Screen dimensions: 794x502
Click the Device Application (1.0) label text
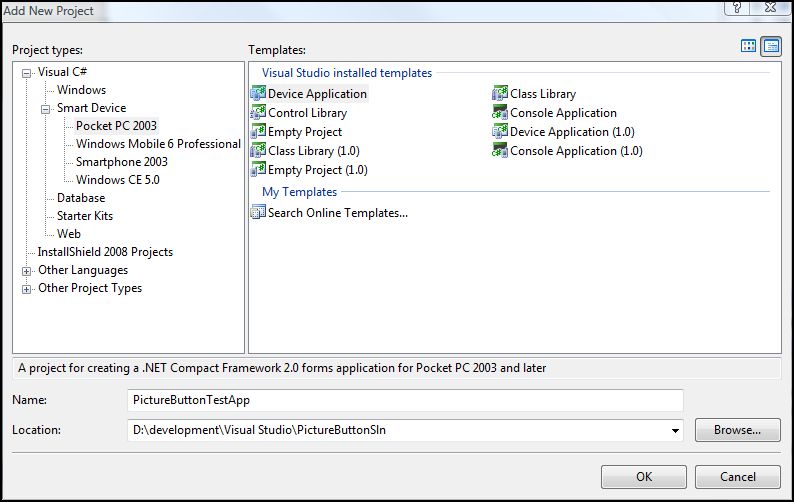pos(572,132)
